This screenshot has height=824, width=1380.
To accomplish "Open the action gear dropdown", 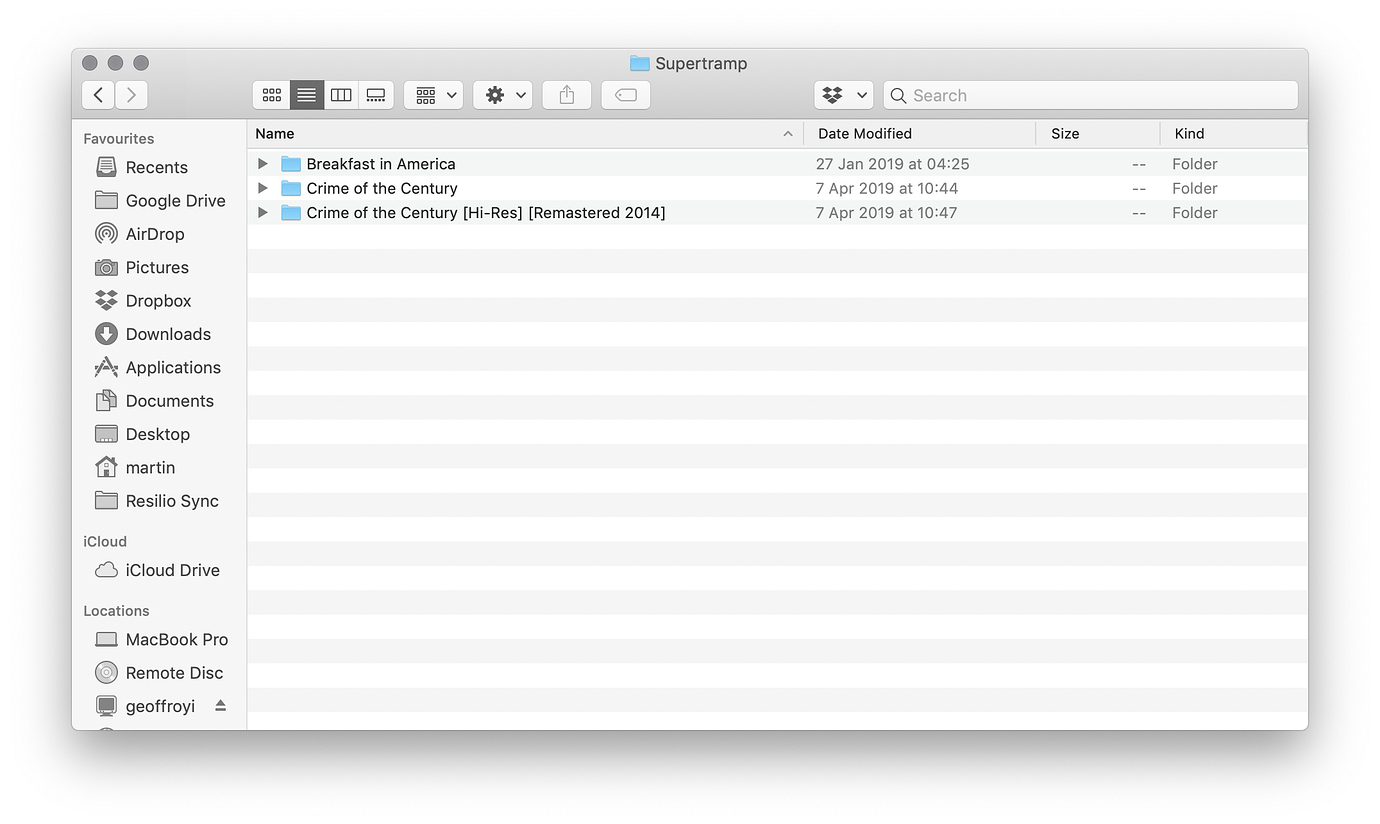I will click(x=502, y=94).
